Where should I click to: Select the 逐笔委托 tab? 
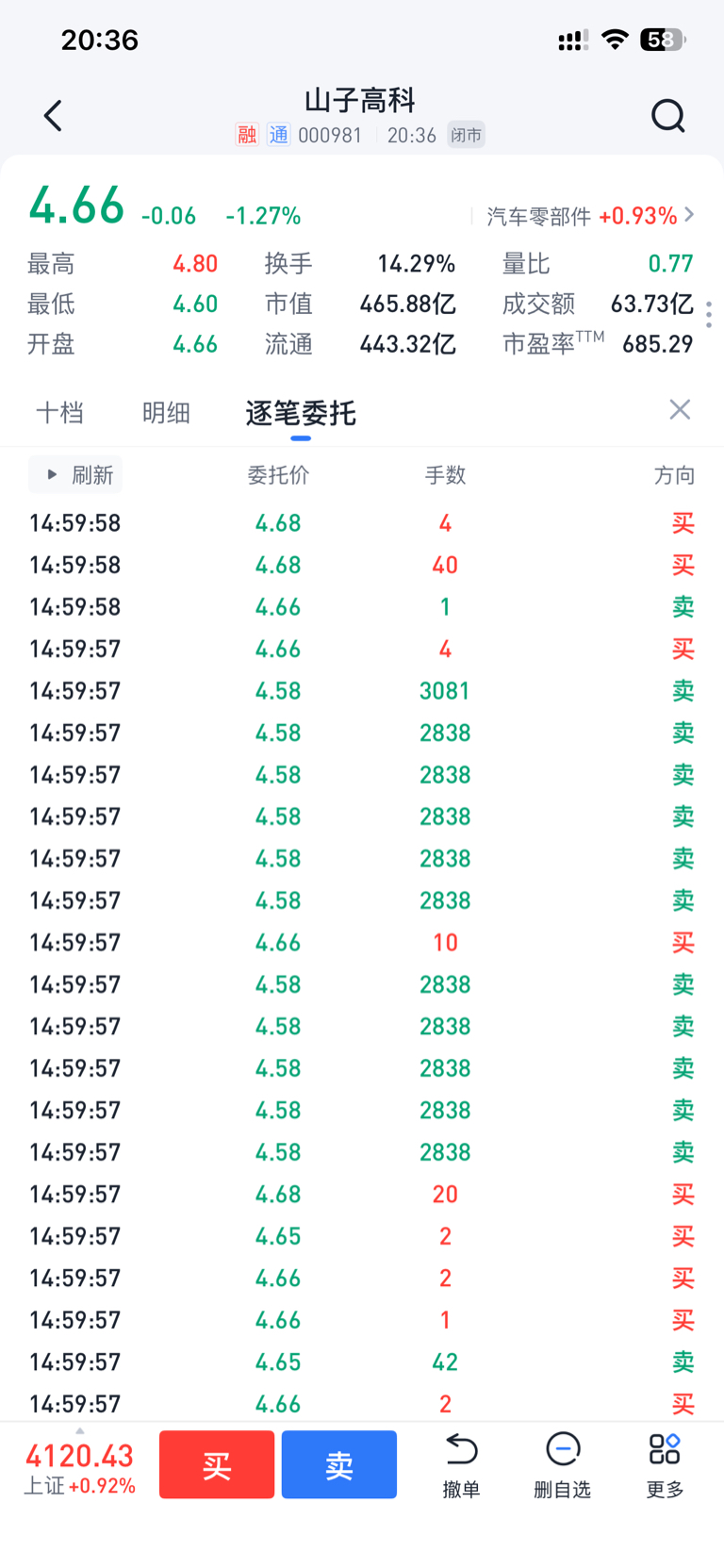point(301,413)
